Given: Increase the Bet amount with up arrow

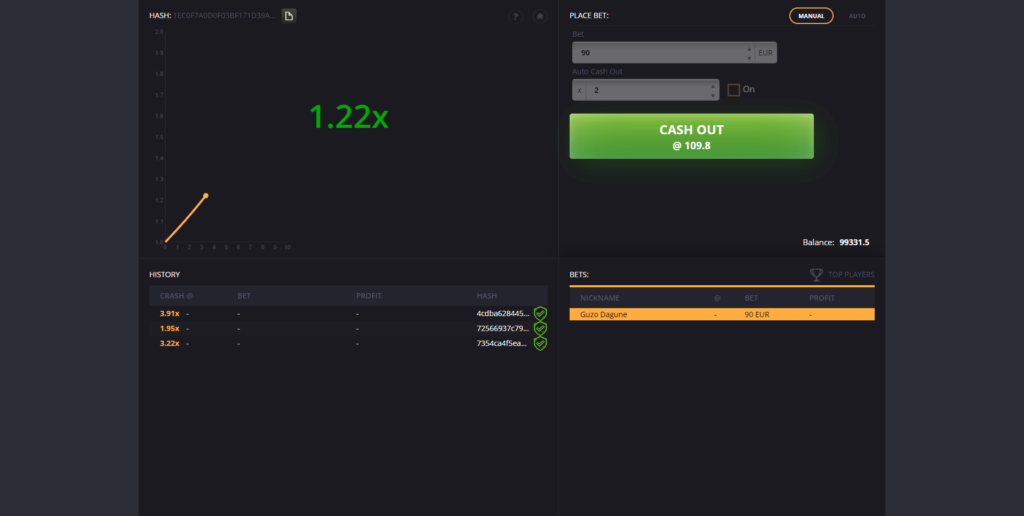Looking at the screenshot, I should [x=749, y=48].
